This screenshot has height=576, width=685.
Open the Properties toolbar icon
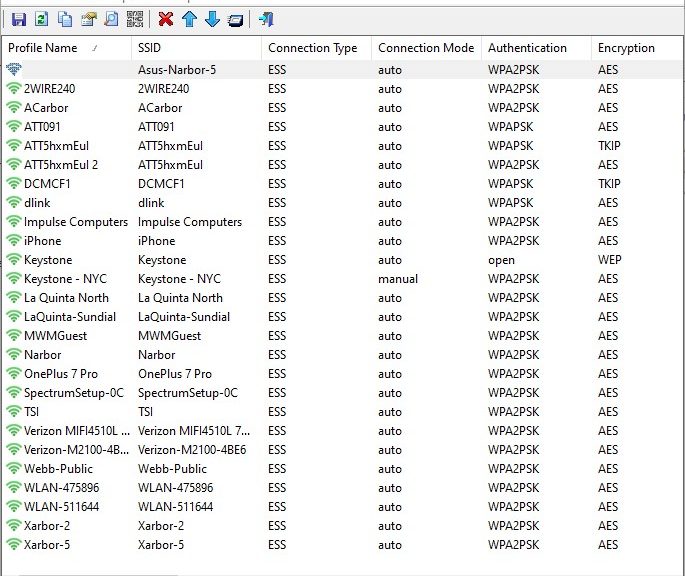tap(89, 19)
